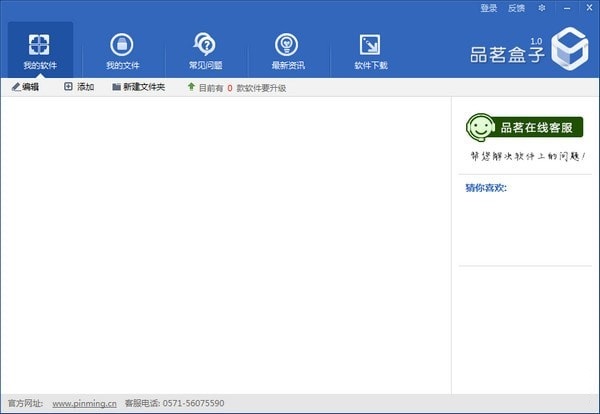
Task: Open the 我的软件 tab
Action: pos(40,50)
